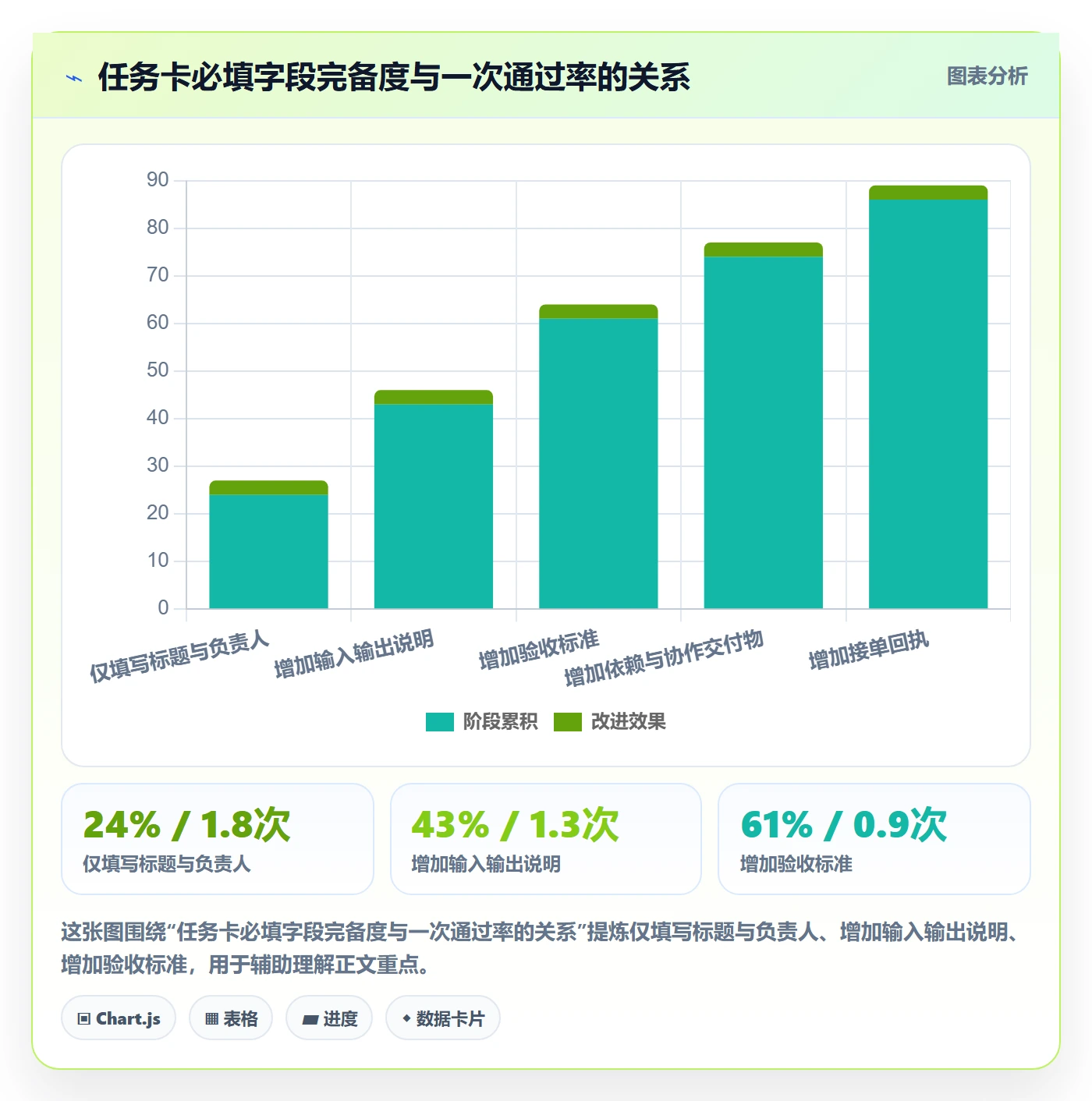Toggle the 改进效果 legend swatch
The width and height of the screenshot is (1092, 1101).
click(x=567, y=722)
